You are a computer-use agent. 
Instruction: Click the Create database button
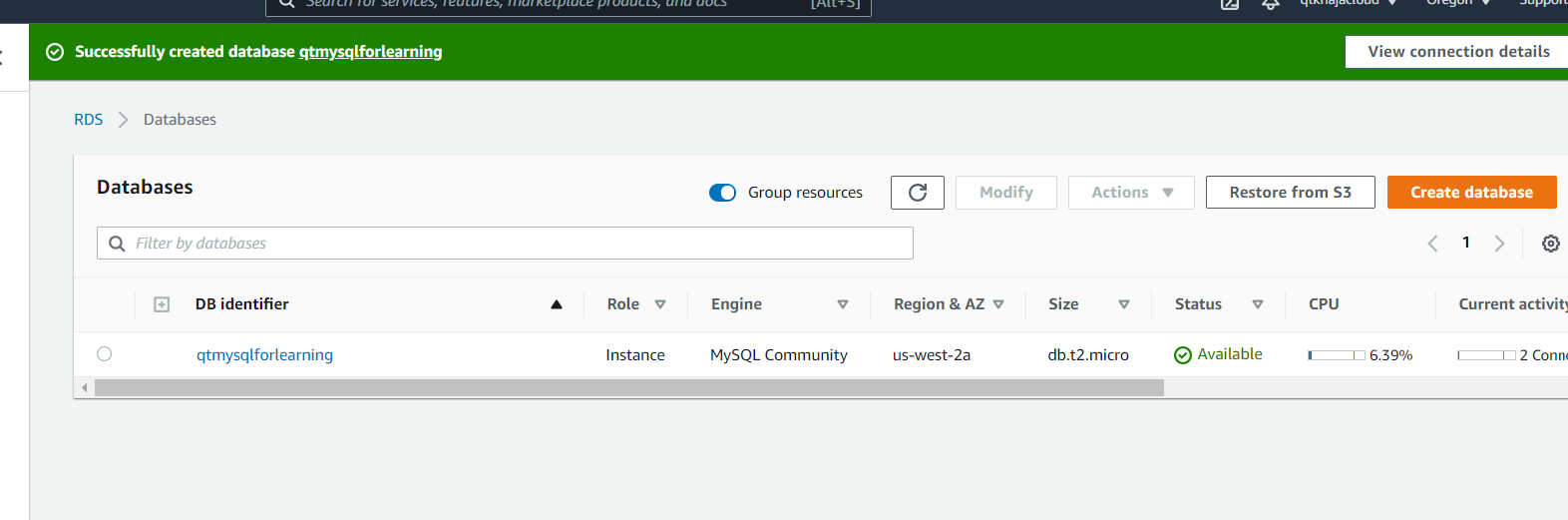pyautogui.click(x=1471, y=193)
